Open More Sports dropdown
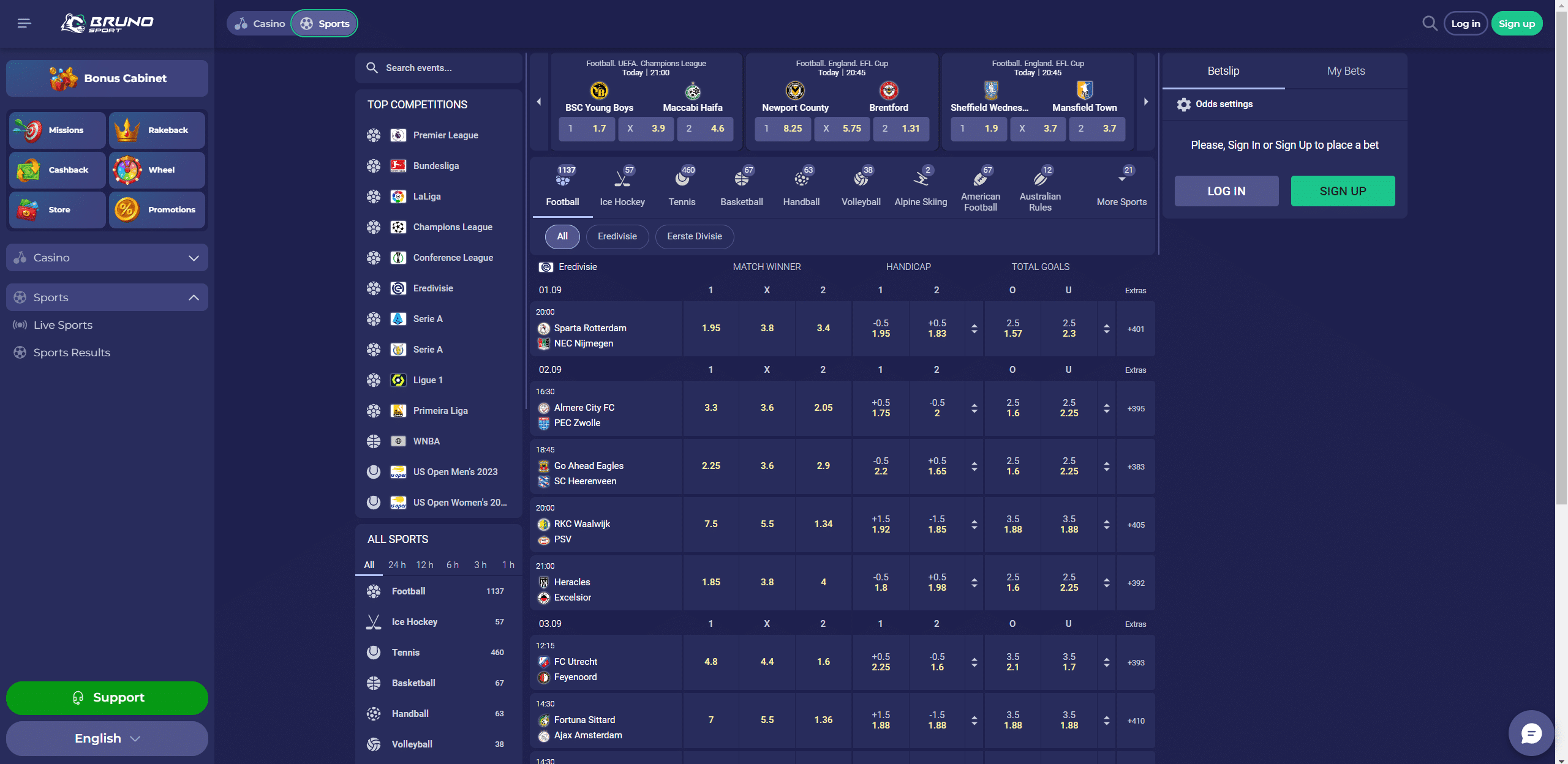The height and width of the screenshot is (764, 1568). coord(1121,187)
